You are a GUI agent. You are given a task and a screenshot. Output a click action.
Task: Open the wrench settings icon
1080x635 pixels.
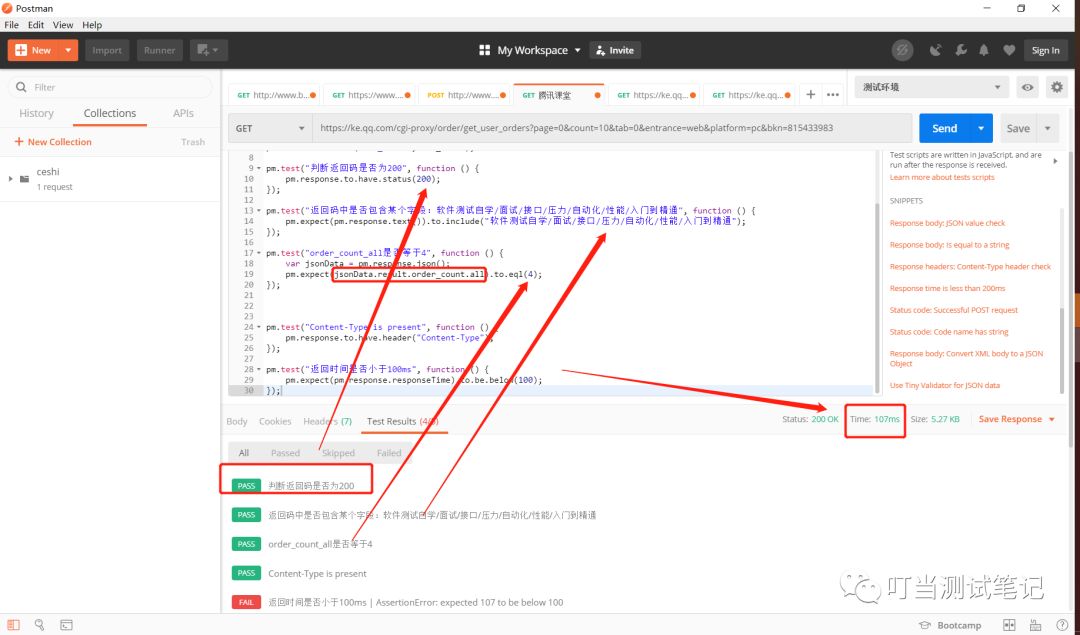(x=960, y=50)
